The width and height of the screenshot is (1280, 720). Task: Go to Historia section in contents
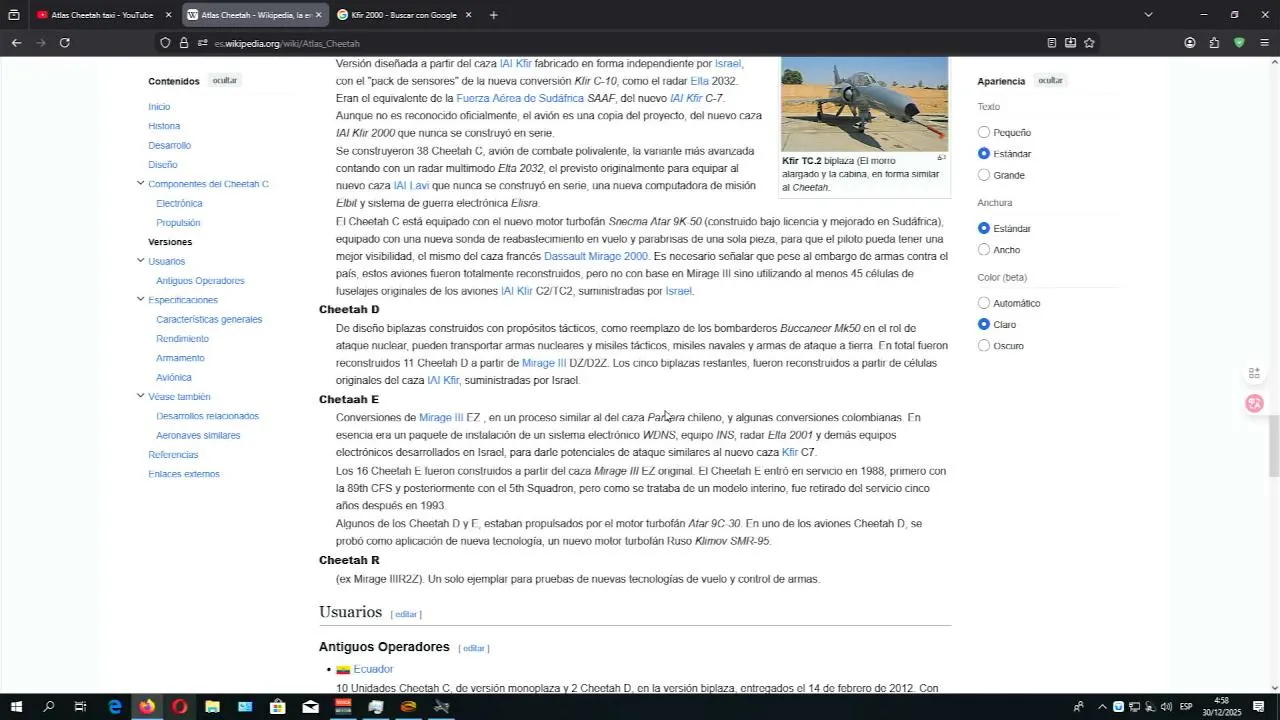point(164,126)
